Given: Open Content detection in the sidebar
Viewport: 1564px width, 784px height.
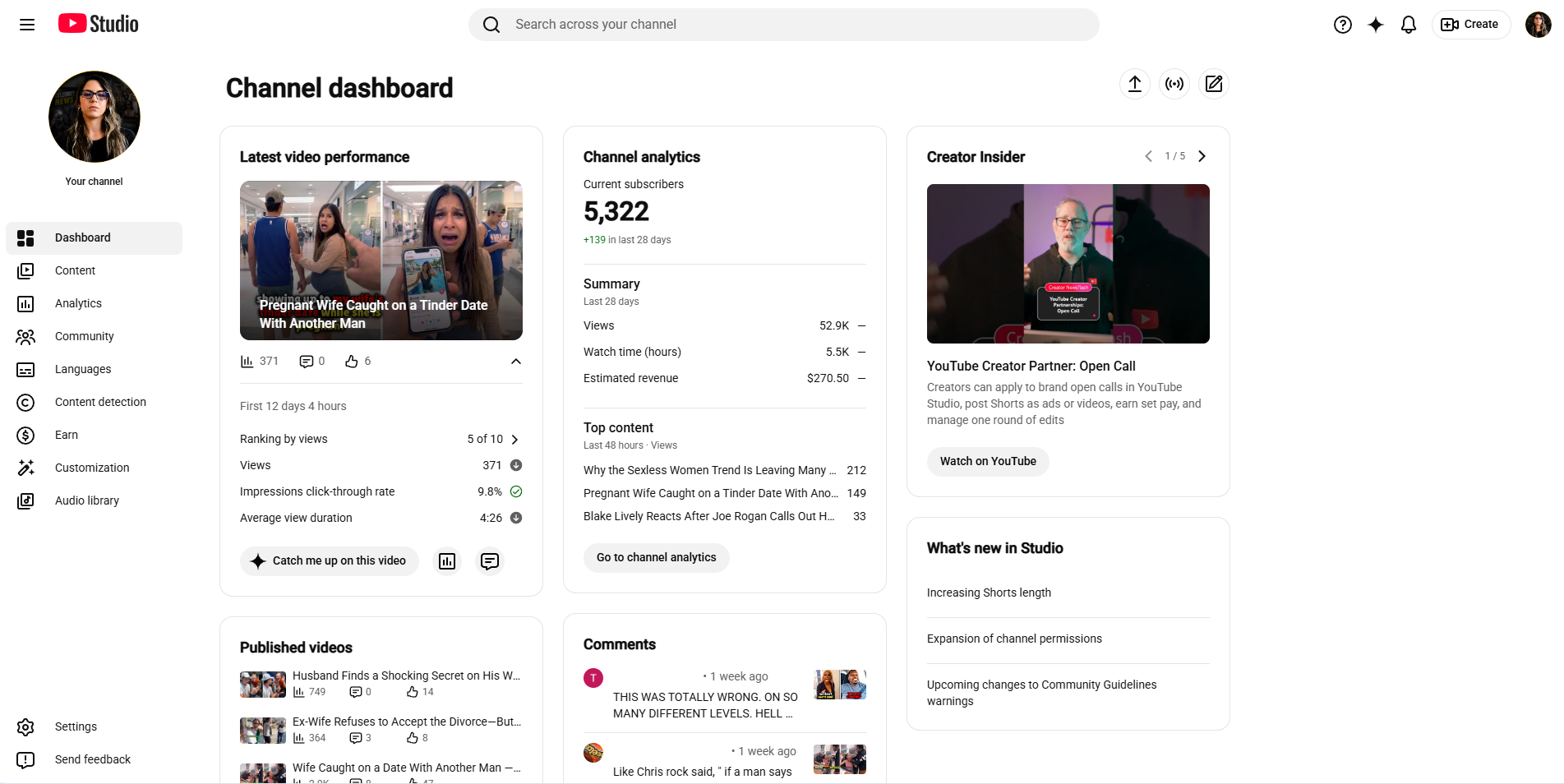Looking at the screenshot, I should coord(95,402).
